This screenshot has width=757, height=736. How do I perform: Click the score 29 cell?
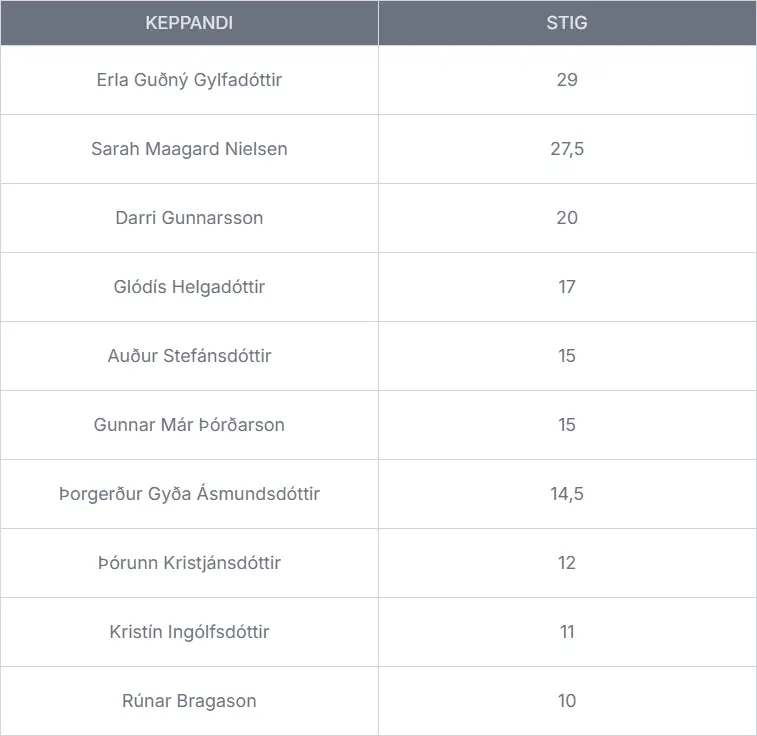pyautogui.click(x=567, y=80)
